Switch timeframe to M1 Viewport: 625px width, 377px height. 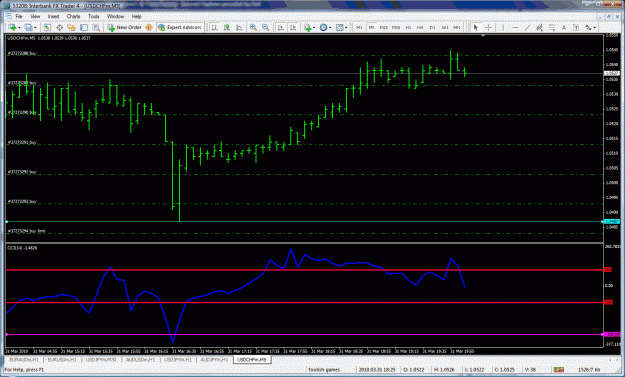pyautogui.click(x=359, y=27)
